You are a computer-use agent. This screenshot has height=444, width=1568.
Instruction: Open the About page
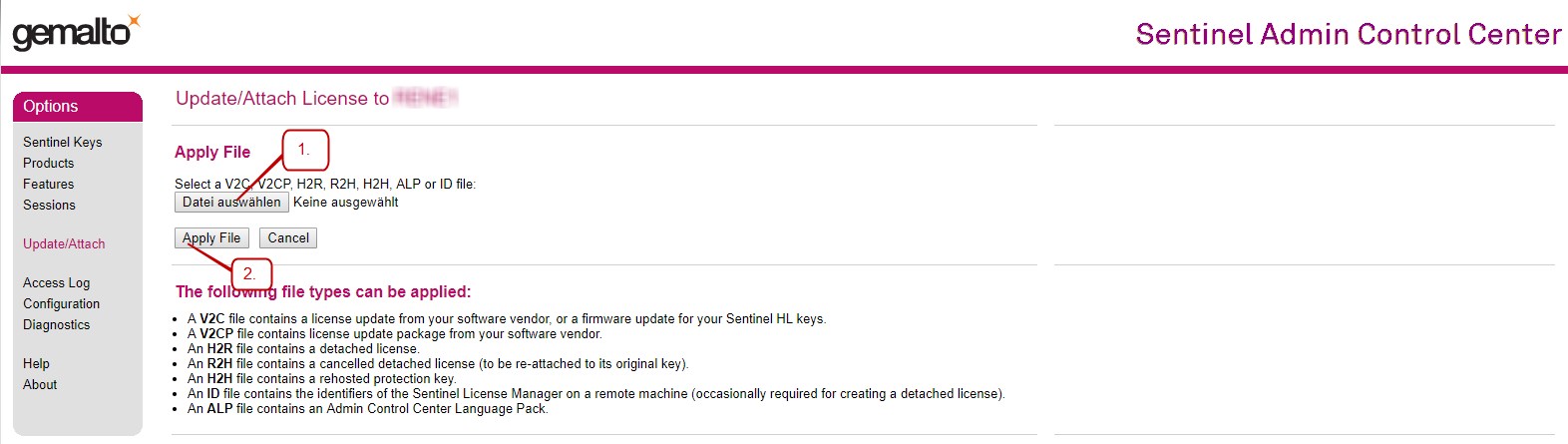pos(40,385)
